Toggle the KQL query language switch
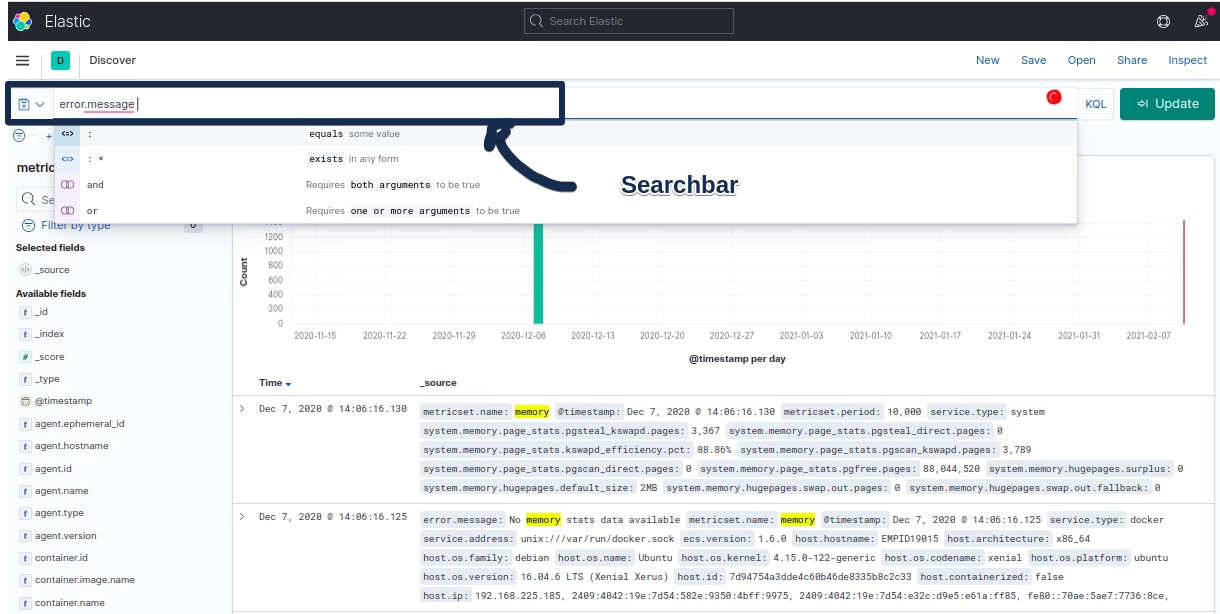Screen dimensions: 1220x614 point(1096,104)
